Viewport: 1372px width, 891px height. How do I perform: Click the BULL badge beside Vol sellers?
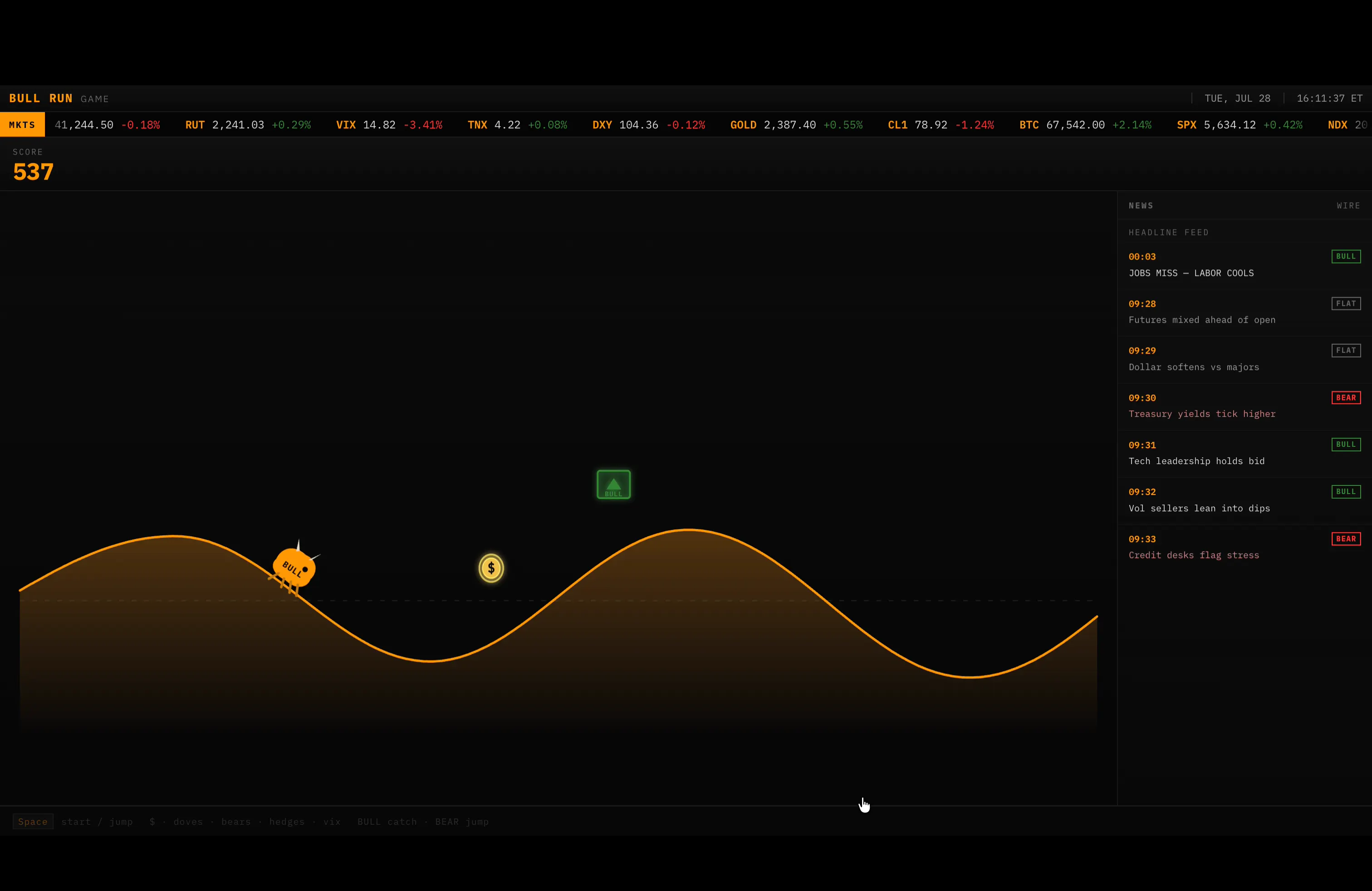1346,492
